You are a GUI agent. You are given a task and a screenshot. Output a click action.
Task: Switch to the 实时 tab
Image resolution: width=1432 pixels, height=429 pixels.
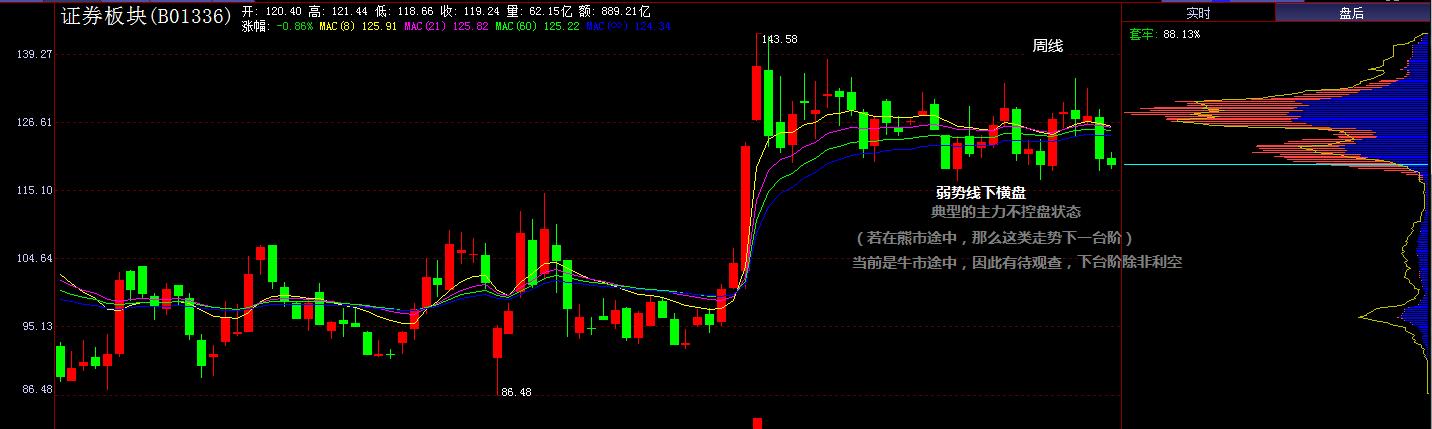(1198, 13)
